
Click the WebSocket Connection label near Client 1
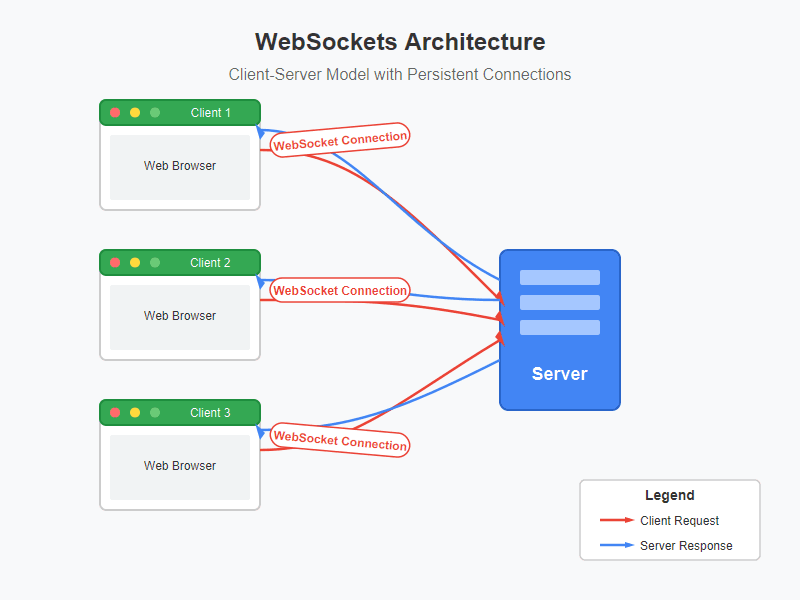pyautogui.click(x=340, y=140)
